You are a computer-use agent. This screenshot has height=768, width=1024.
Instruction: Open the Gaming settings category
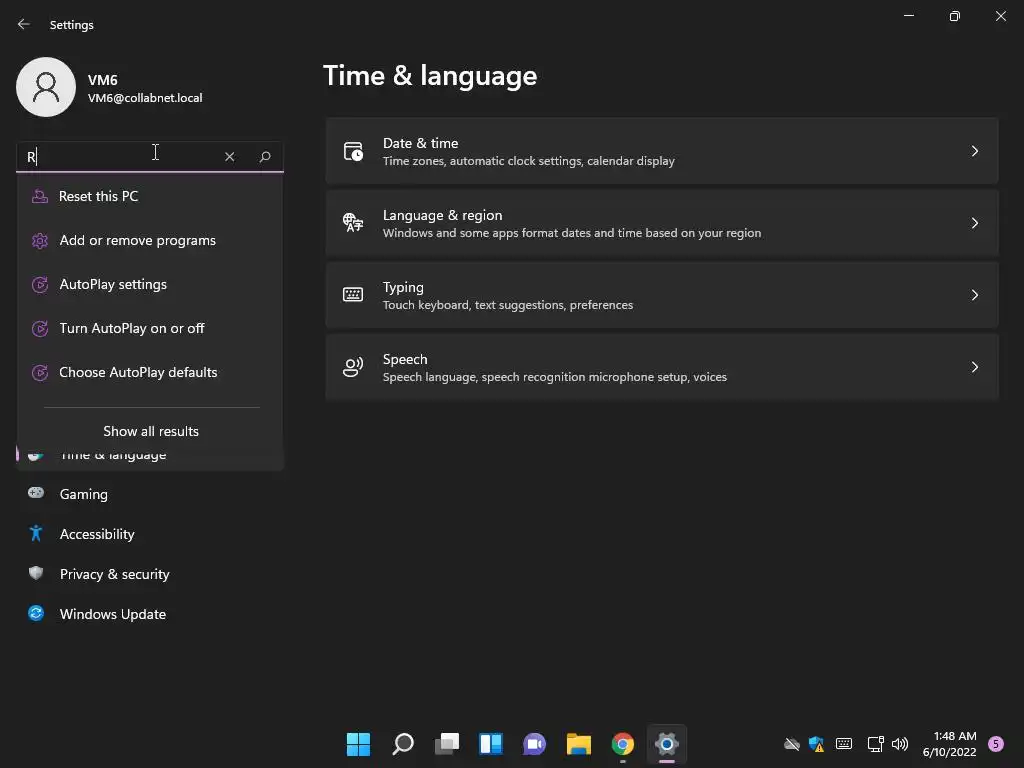[x=150, y=494]
